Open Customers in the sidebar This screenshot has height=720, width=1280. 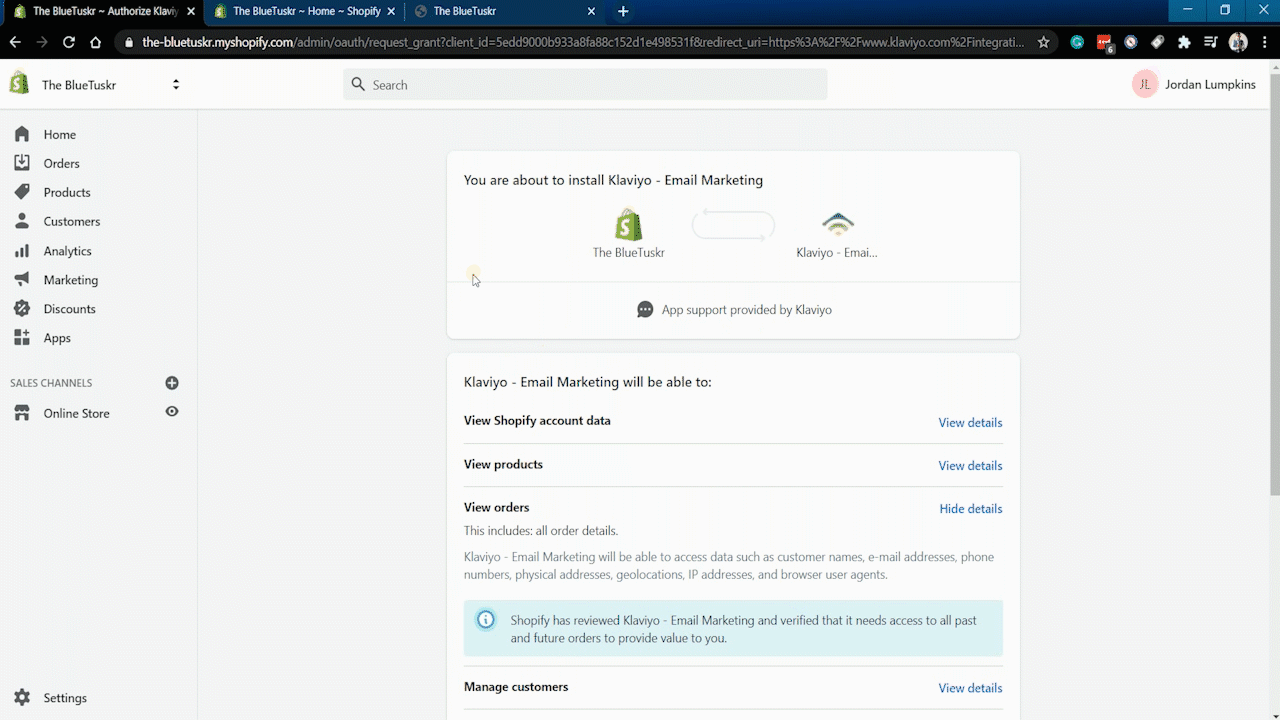[72, 221]
